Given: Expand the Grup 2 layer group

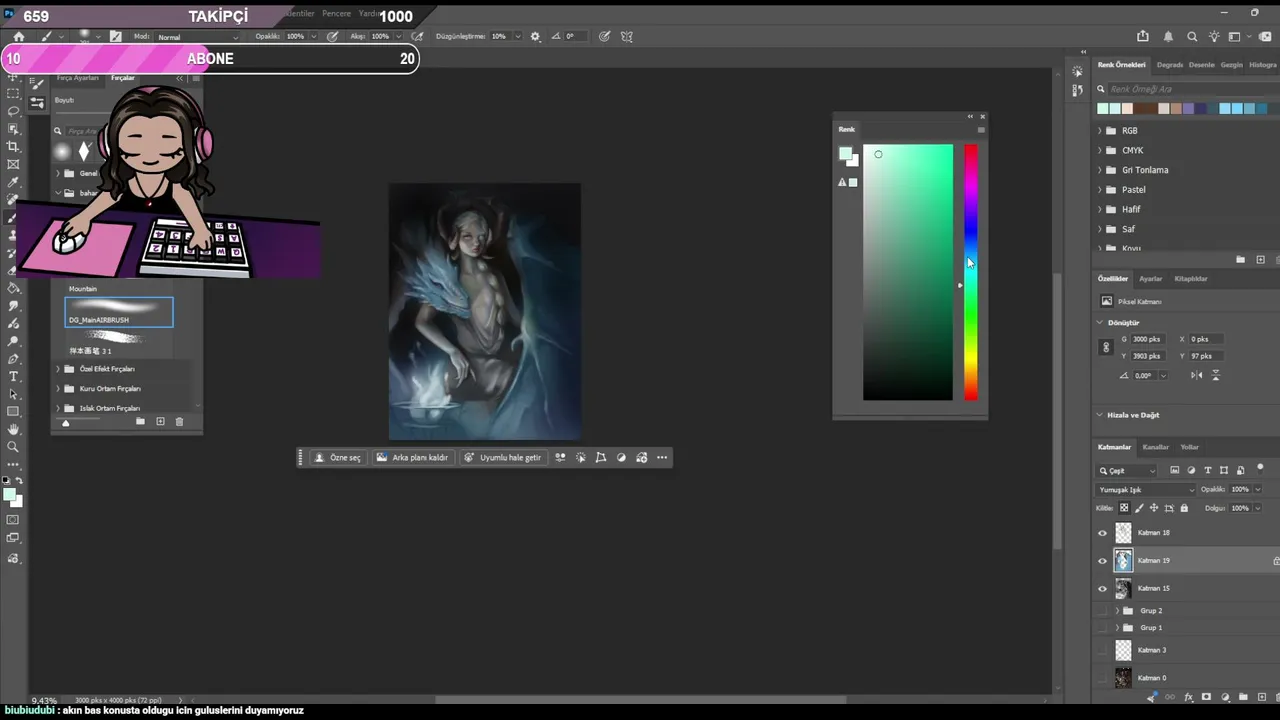Looking at the screenshot, I should pyautogui.click(x=1117, y=611).
